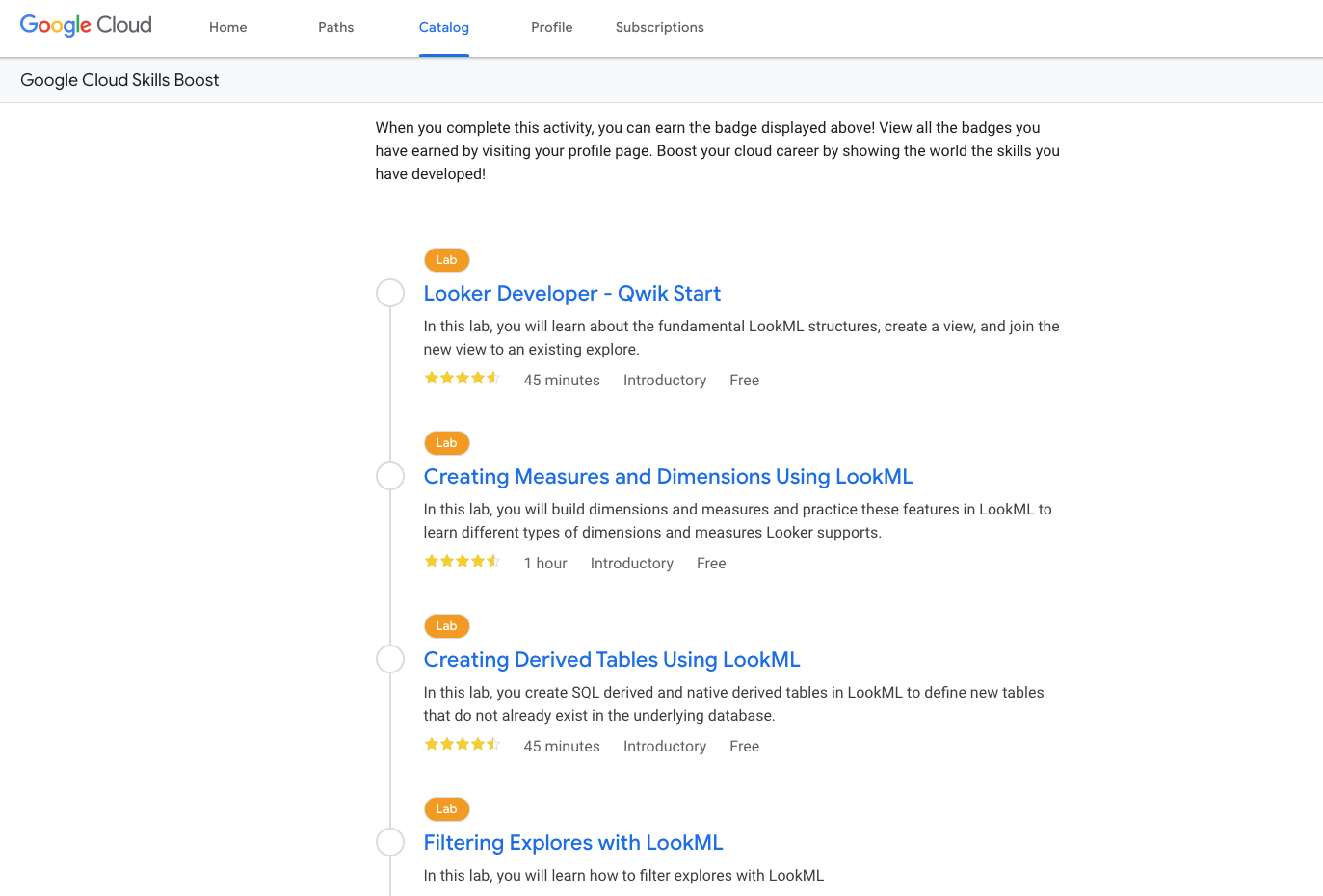Click '45 minutes' under Creating Derived Tables
The height and width of the screenshot is (896, 1323).
pyautogui.click(x=562, y=747)
